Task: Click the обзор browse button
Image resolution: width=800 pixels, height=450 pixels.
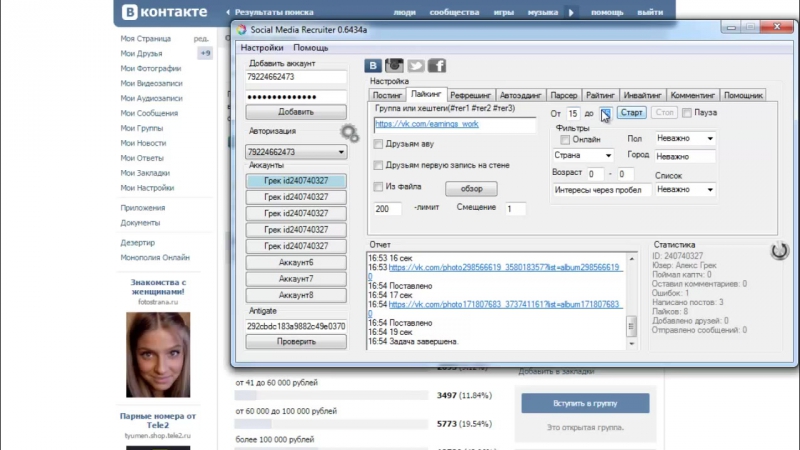Action: (x=471, y=189)
